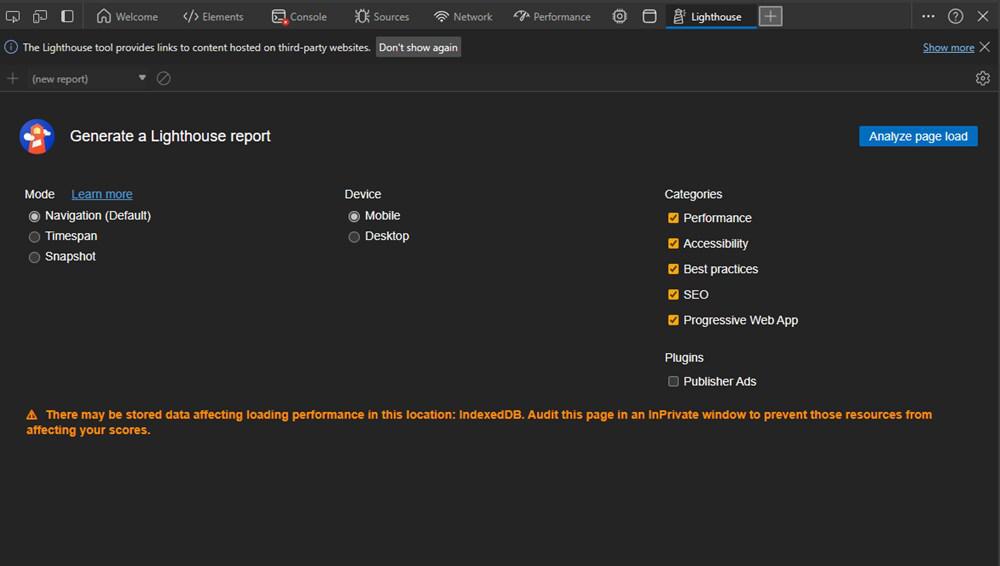
Task: Click the clear all reports icon
Action: coord(164,78)
